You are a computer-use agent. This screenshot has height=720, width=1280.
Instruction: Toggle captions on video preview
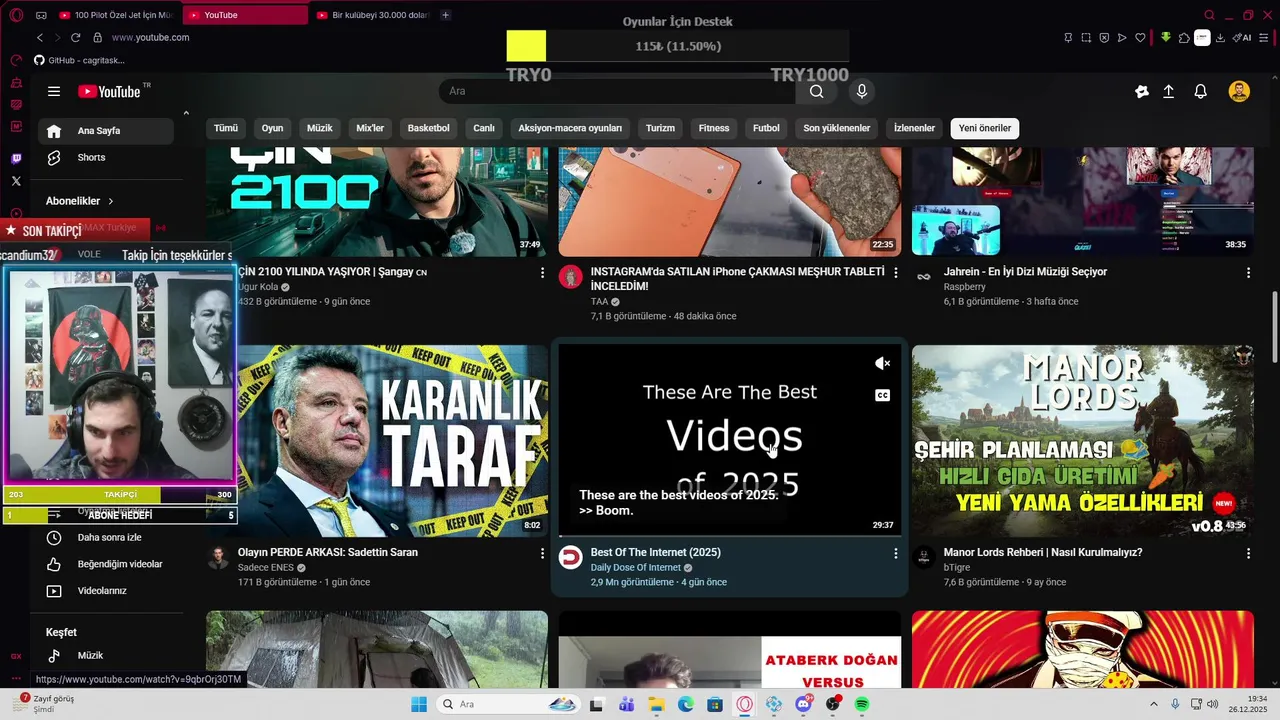882,396
